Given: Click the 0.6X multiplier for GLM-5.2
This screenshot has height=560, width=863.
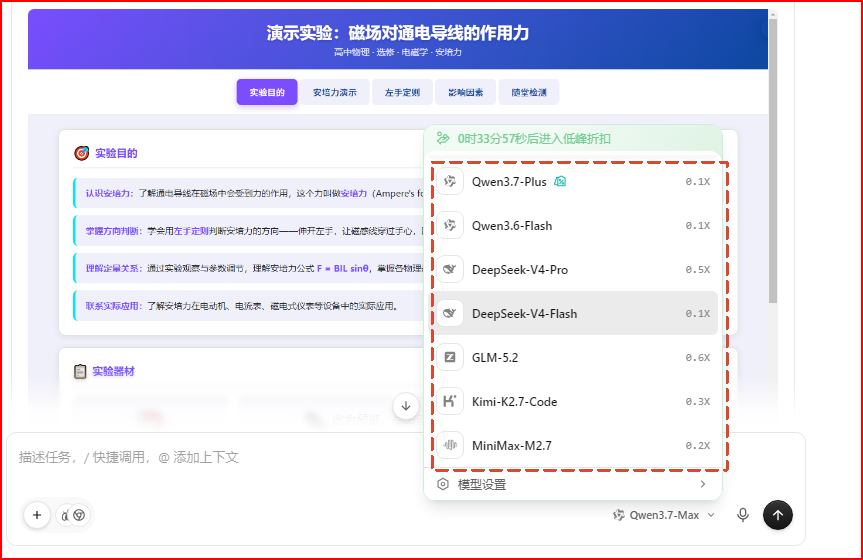Looking at the screenshot, I should click(x=697, y=358).
